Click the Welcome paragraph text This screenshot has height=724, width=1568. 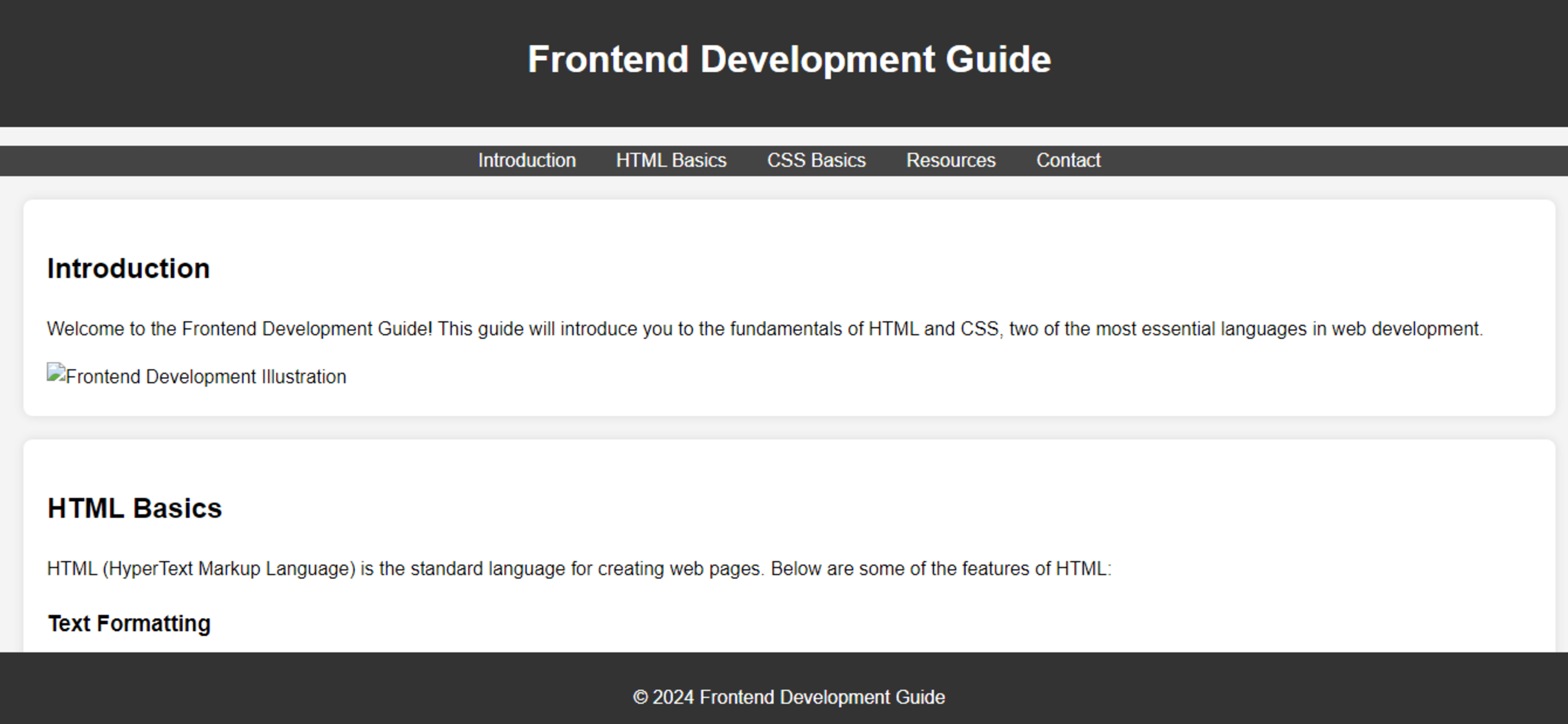tap(765, 328)
